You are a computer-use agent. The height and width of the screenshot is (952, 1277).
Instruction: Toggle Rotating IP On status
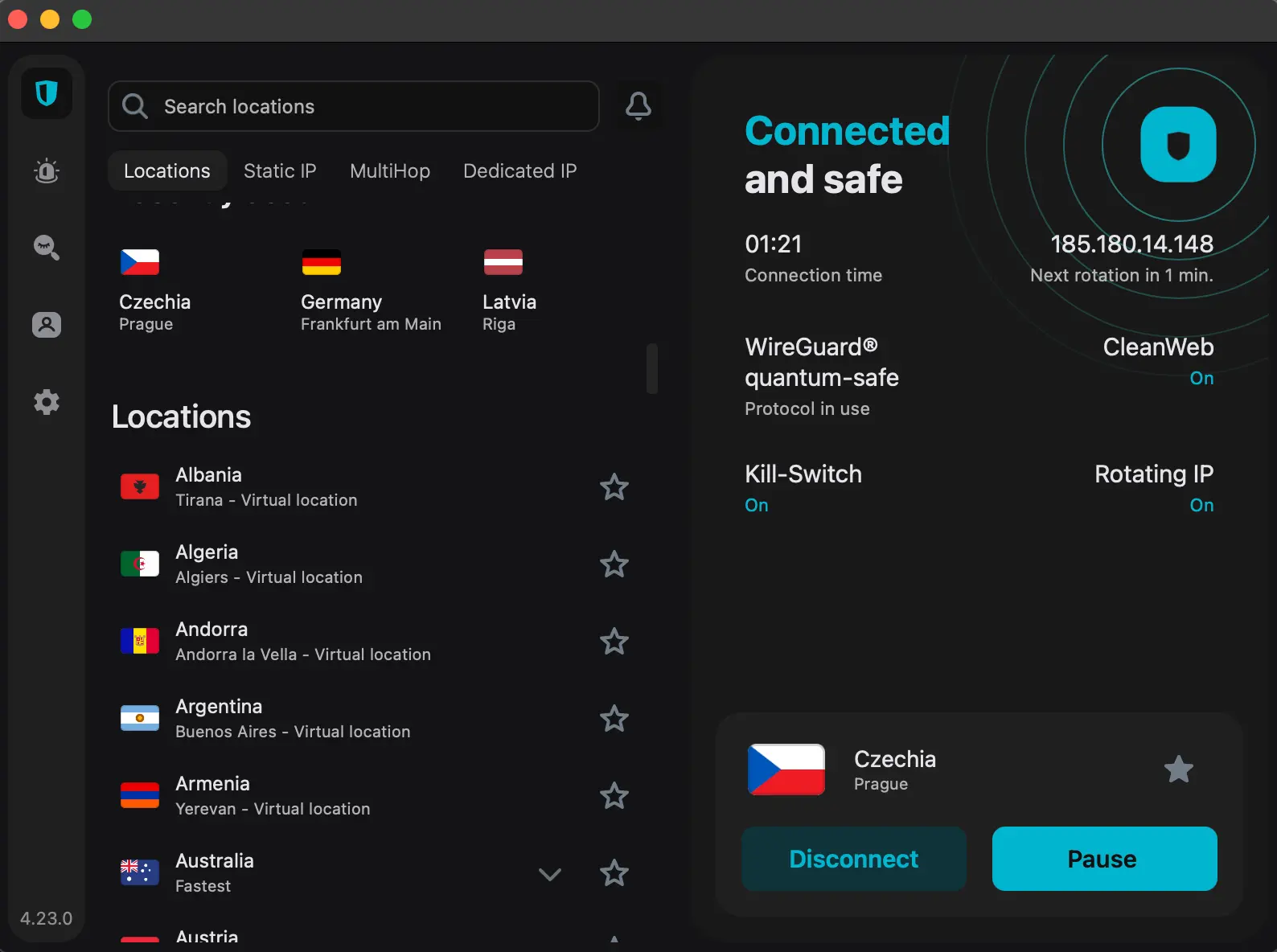point(1201,505)
